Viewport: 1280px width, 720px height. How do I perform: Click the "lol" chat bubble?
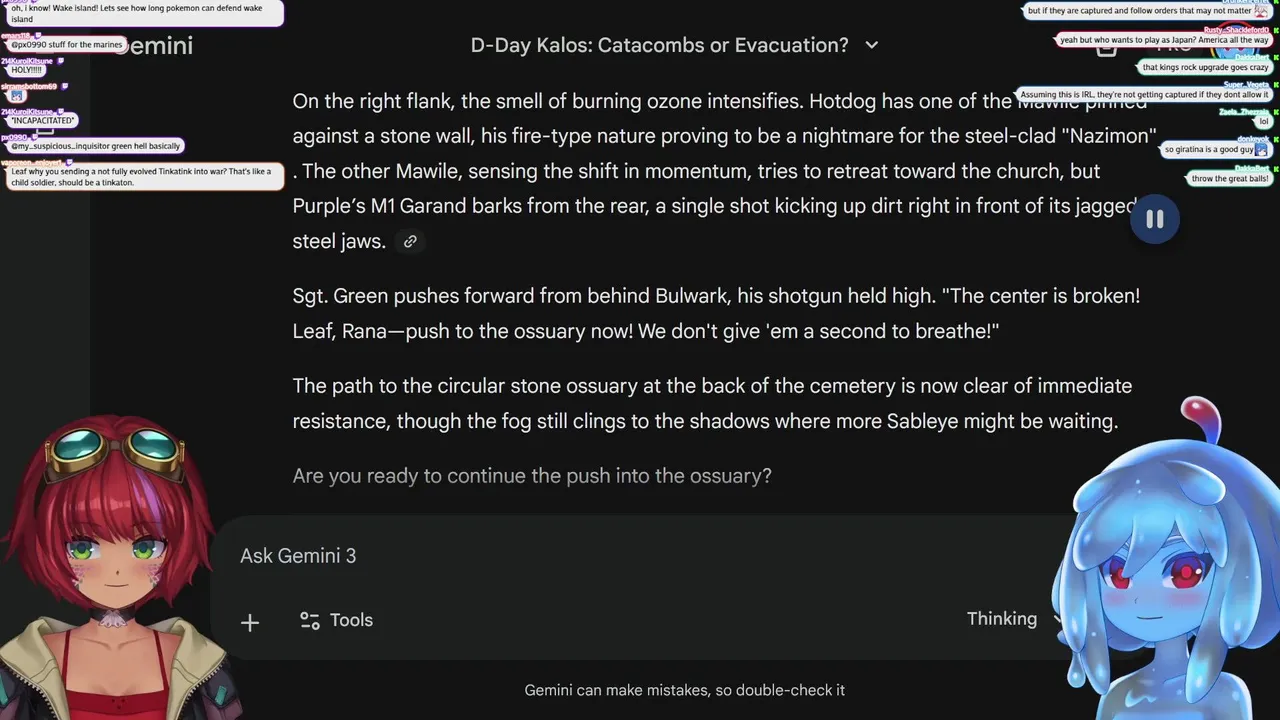1263,121
